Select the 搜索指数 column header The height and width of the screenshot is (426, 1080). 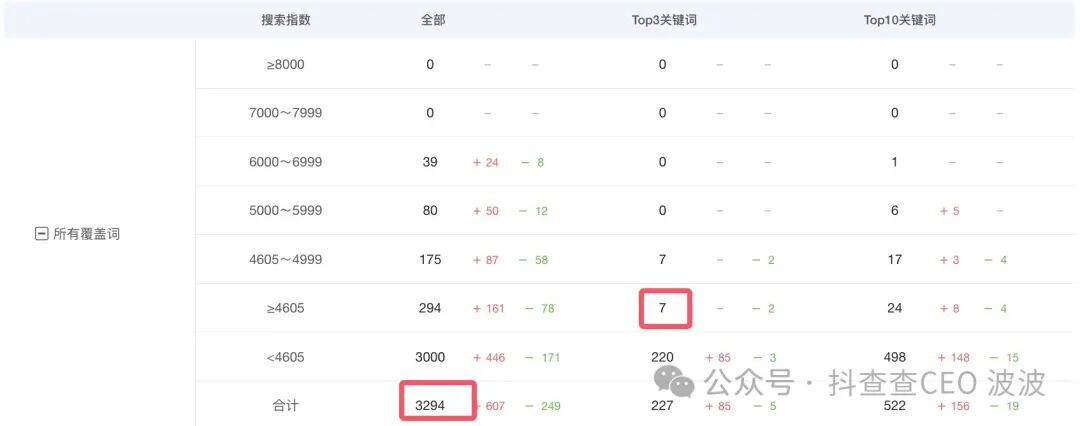click(x=286, y=19)
